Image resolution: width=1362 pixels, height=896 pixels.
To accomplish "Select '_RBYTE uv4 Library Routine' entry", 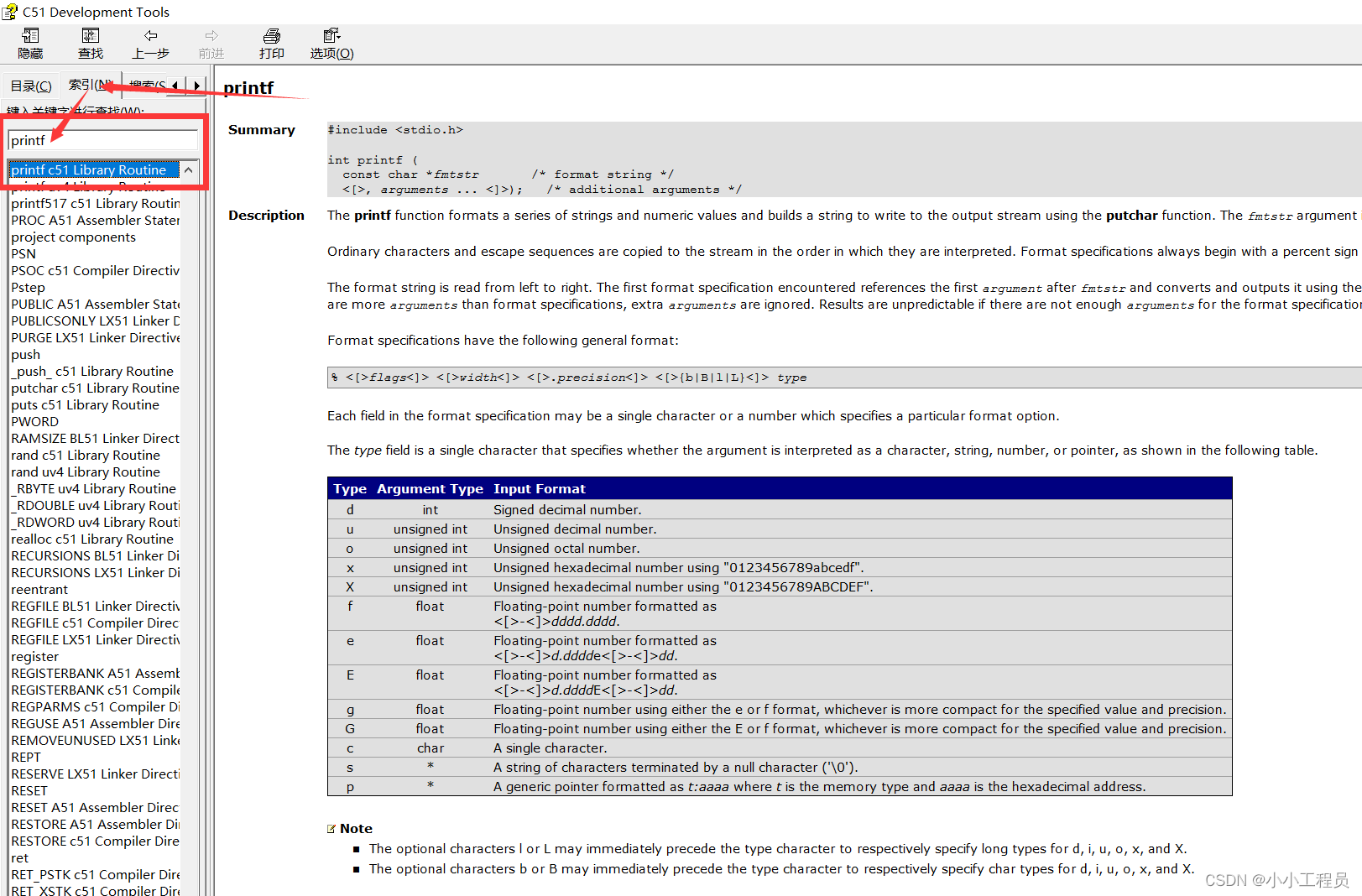I will pos(94,488).
